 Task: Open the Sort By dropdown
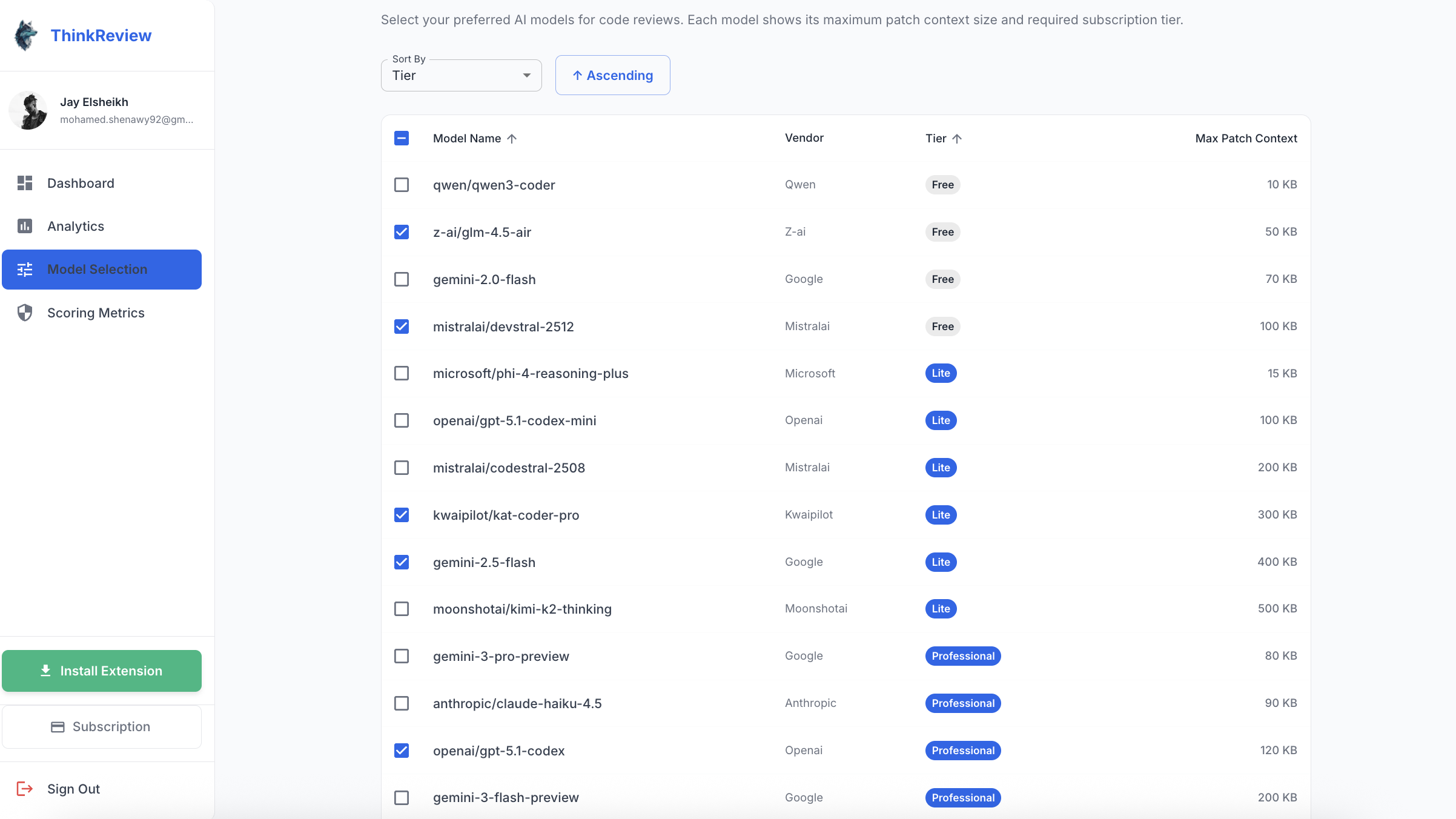coord(460,75)
